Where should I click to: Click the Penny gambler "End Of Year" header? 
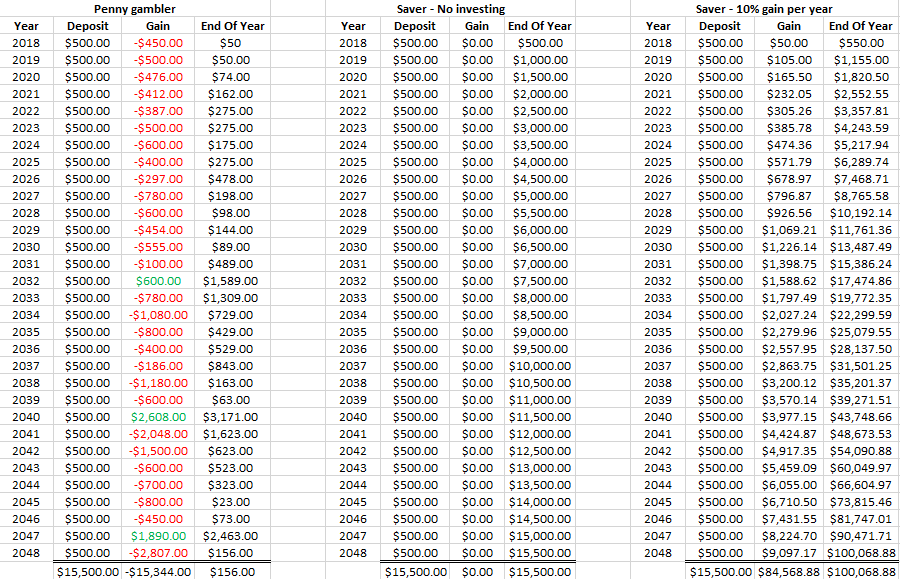(x=230, y=26)
